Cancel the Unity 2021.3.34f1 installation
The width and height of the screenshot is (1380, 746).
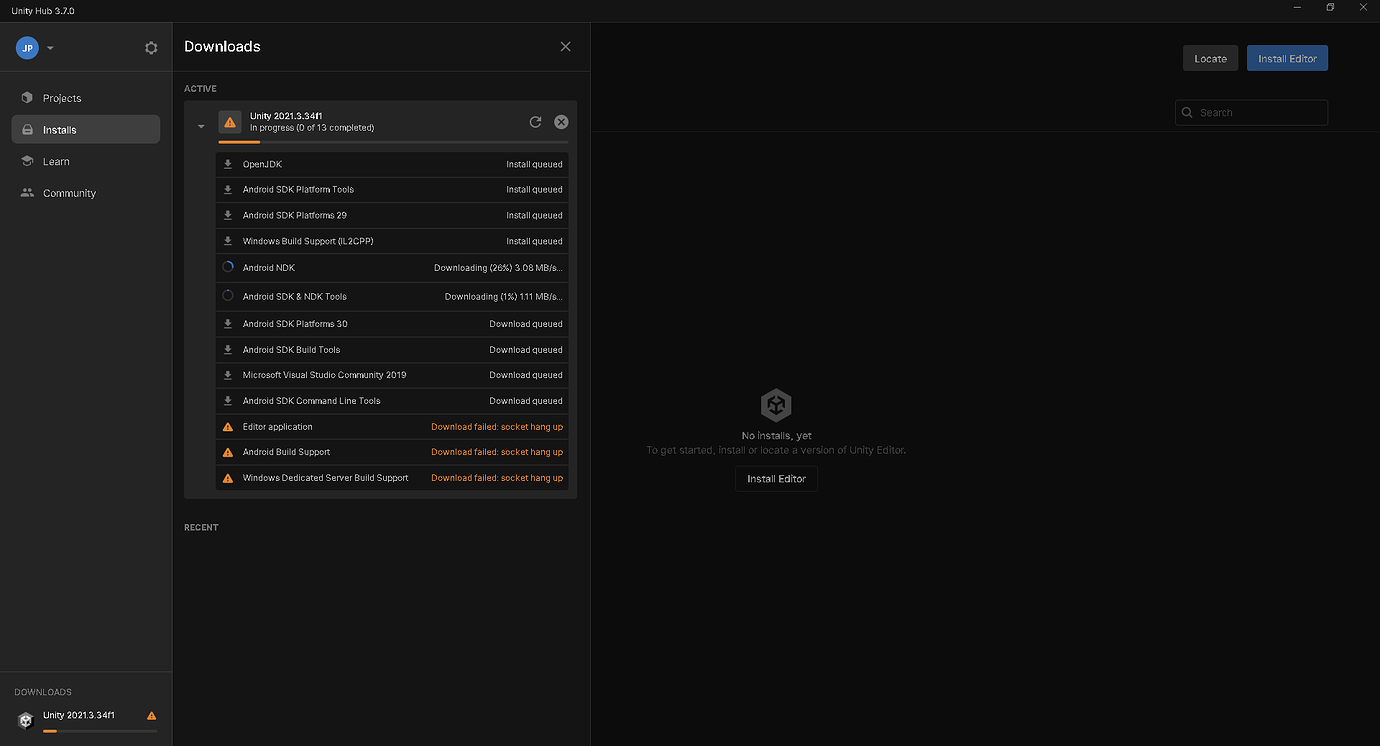(560, 121)
